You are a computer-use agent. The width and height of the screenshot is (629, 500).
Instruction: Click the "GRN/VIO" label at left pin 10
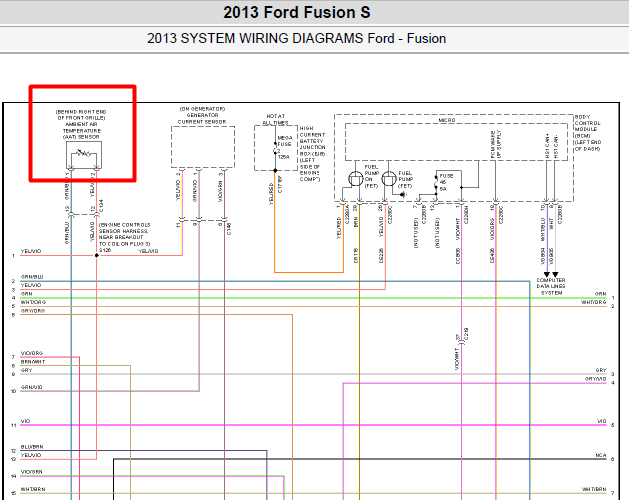click(32, 387)
